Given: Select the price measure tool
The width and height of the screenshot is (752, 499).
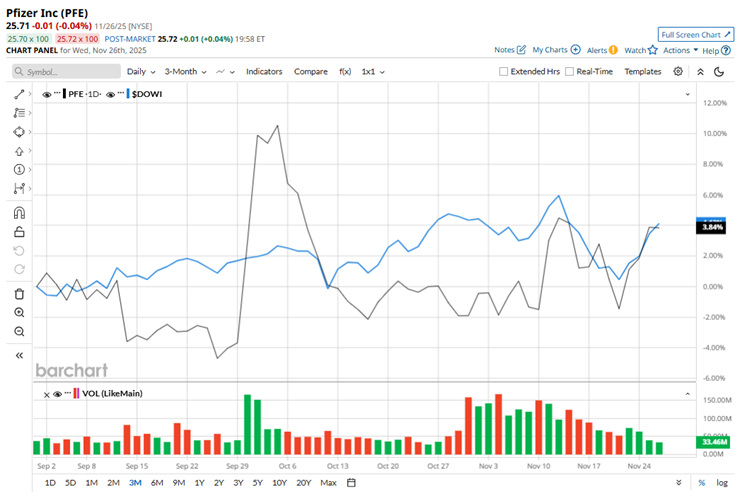Looking at the screenshot, I should click(x=19, y=189).
